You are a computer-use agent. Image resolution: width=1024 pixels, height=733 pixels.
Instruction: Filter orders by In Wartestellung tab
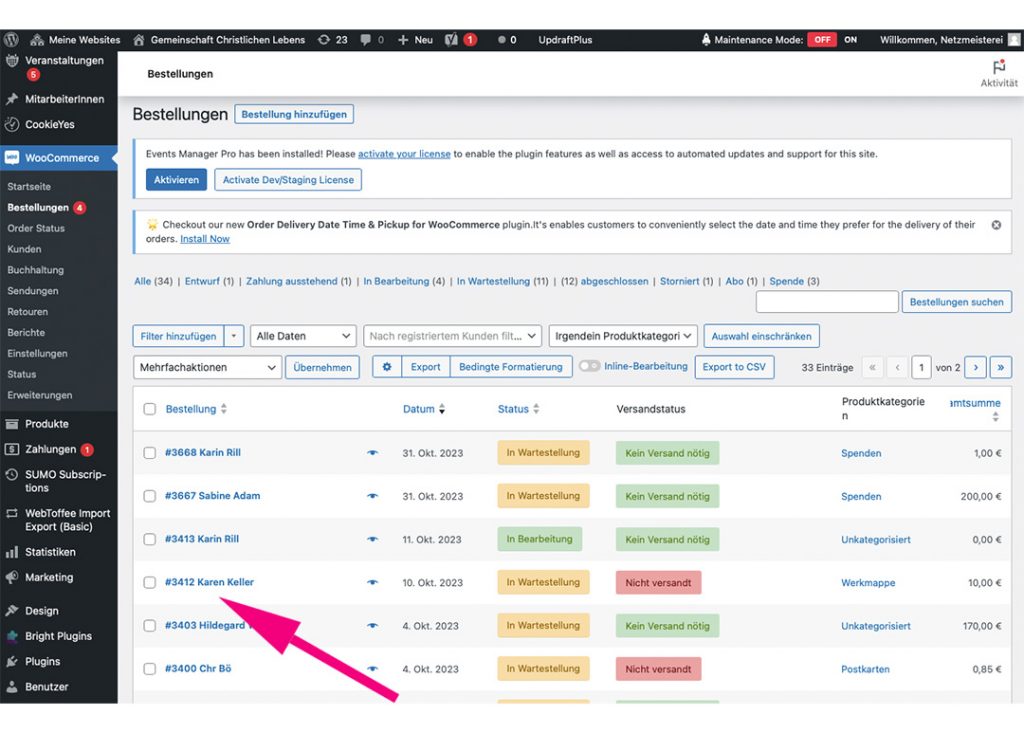[493, 282]
